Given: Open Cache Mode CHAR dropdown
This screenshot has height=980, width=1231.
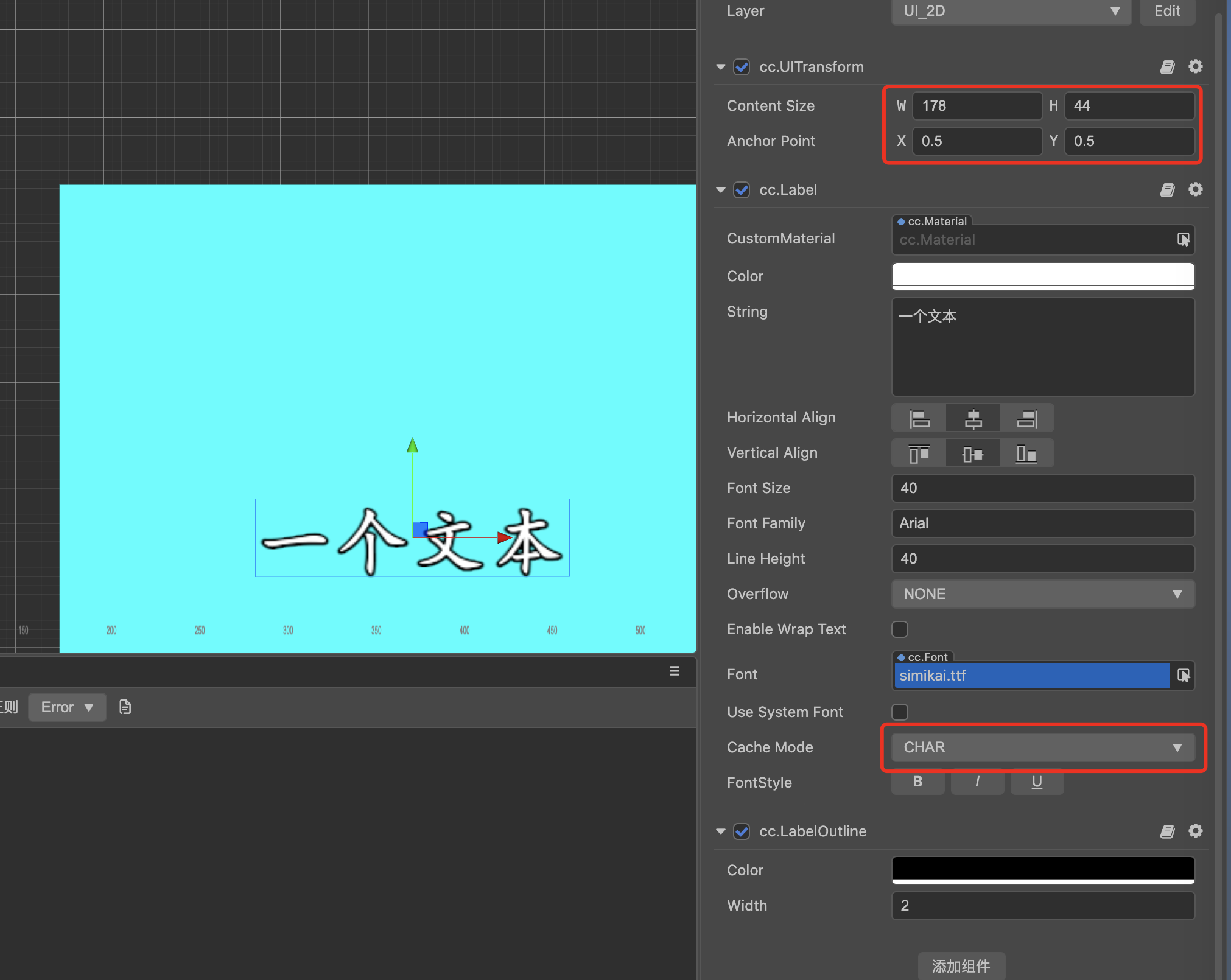Looking at the screenshot, I should (x=1042, y=747).
